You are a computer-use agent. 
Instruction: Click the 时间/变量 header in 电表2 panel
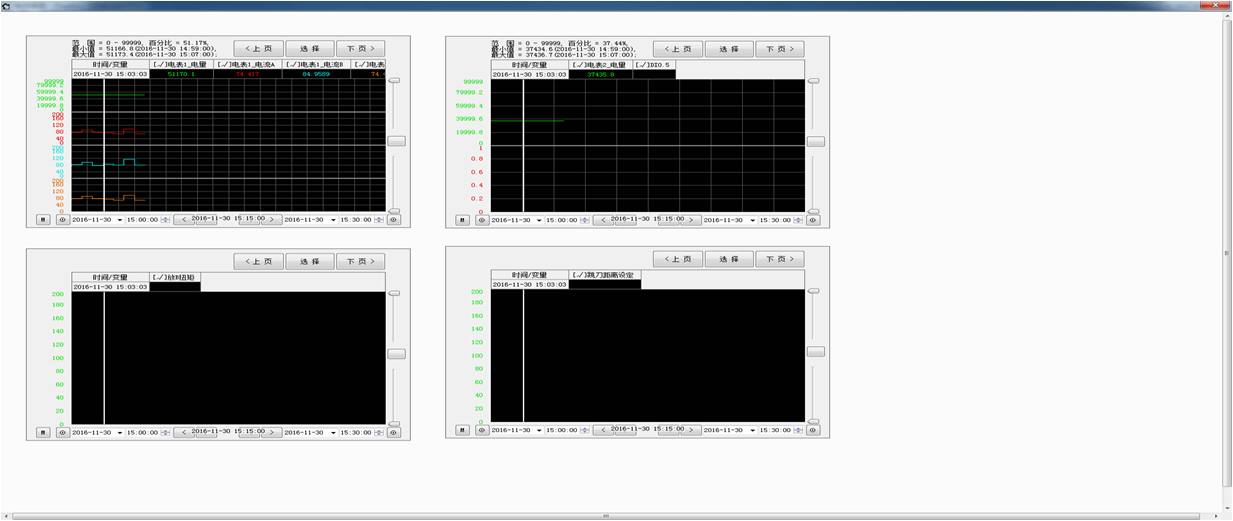click(x=530, y=64)
